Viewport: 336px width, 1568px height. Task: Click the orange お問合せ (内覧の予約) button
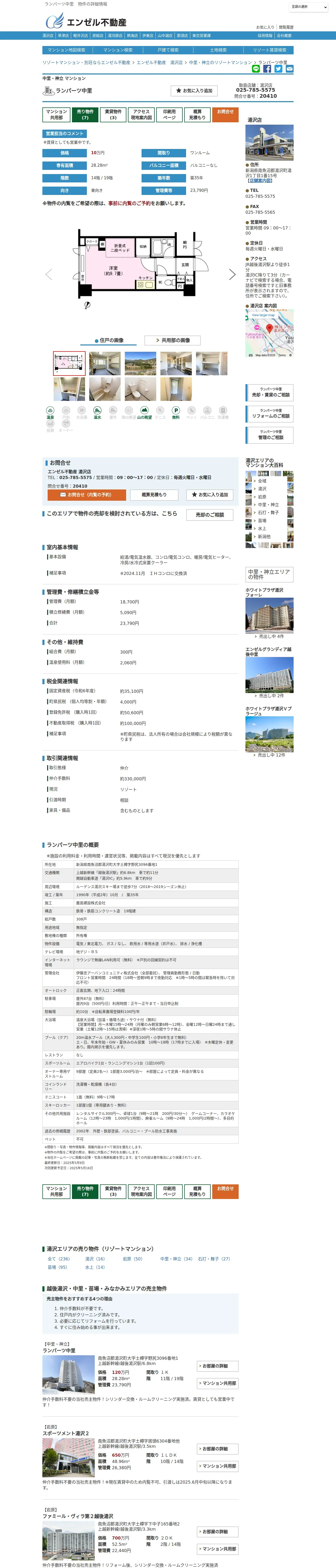[87, 495]
